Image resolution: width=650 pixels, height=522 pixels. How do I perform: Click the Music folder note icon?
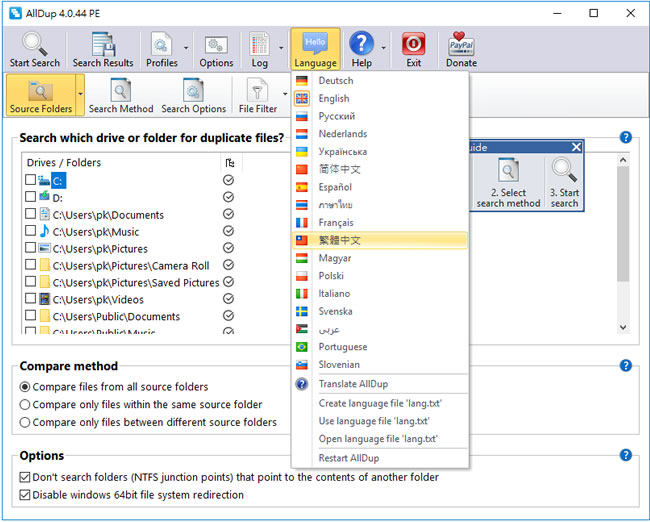[44, 231]
